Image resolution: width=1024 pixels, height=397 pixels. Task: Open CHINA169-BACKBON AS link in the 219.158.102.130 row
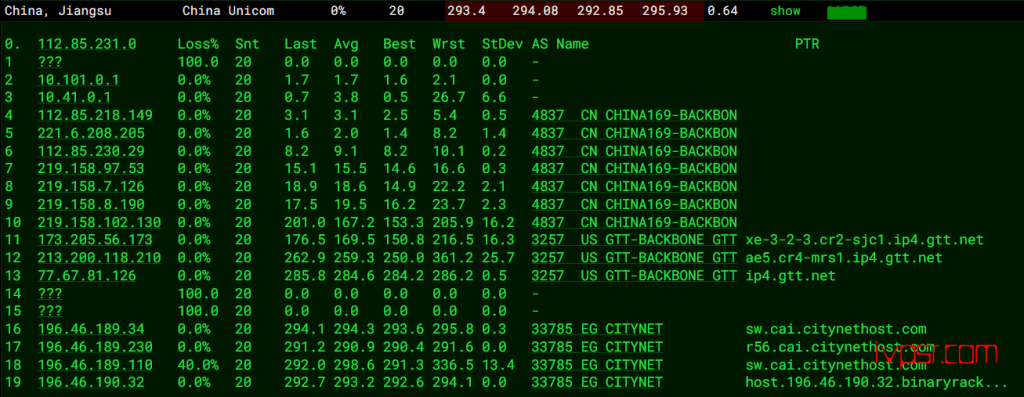[x=634, y=222]
